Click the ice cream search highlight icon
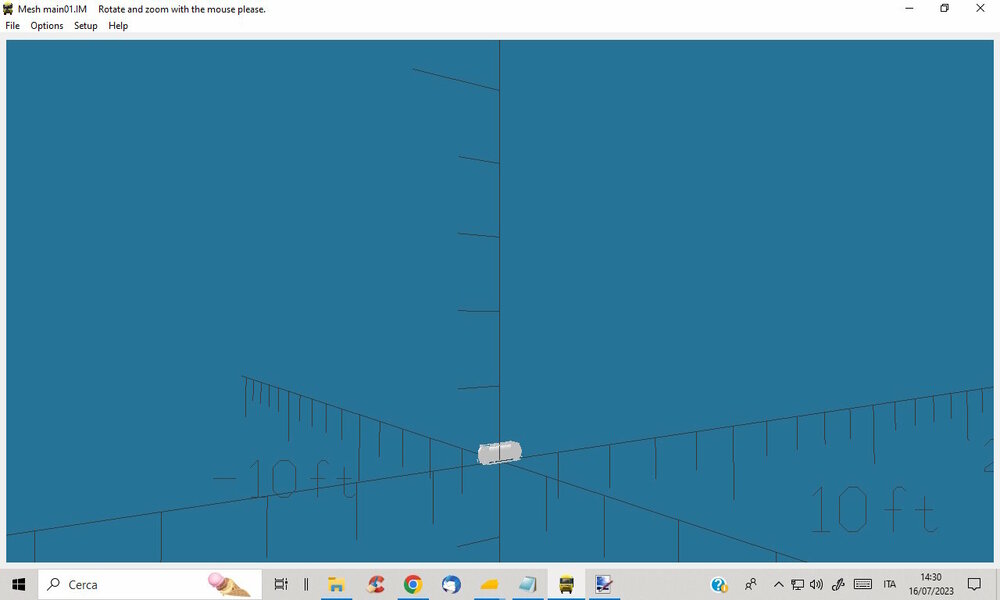The image size is (1000, 600). [x=230, y=584]
